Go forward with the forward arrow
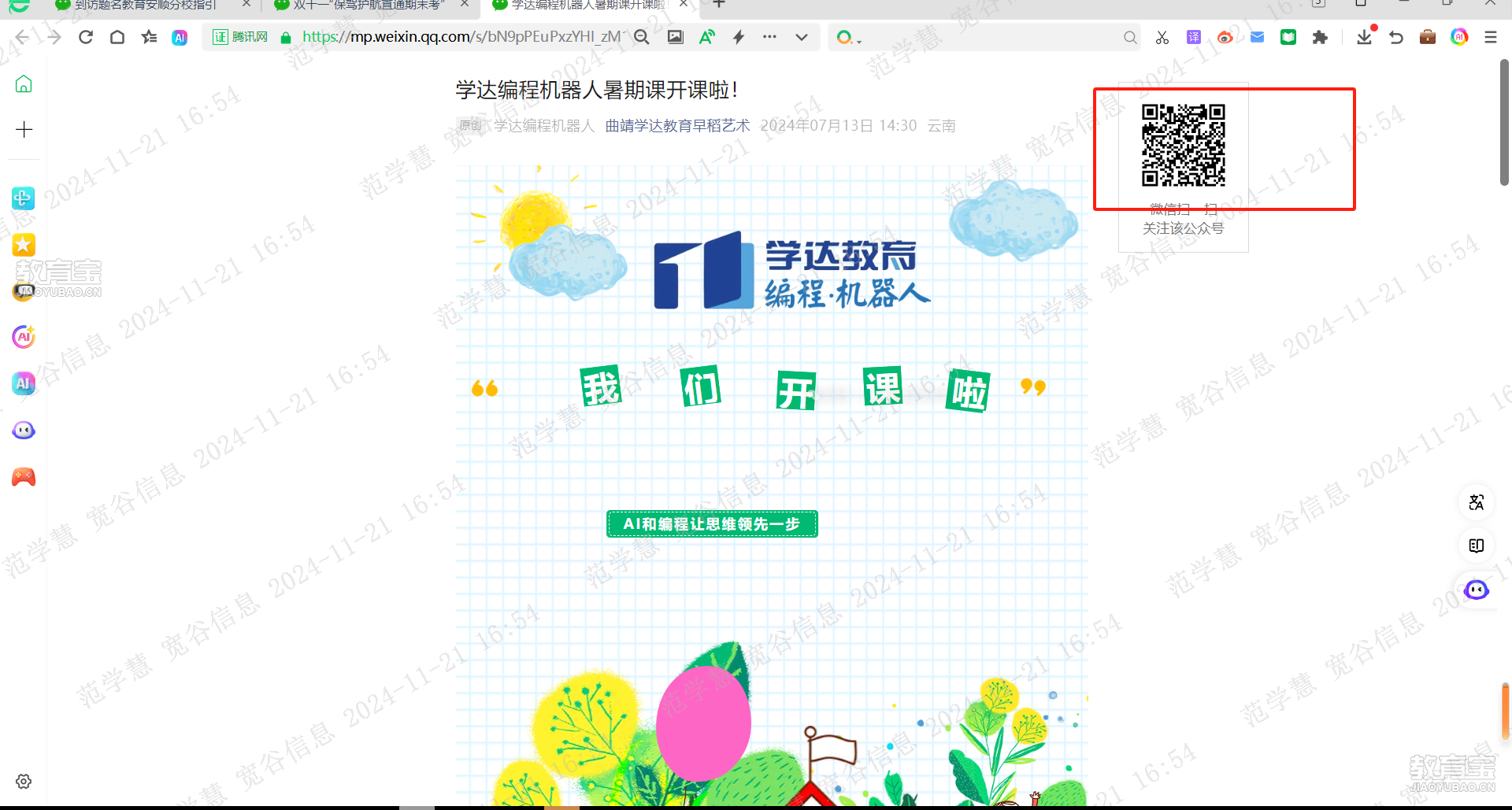 tap(54, 37)
